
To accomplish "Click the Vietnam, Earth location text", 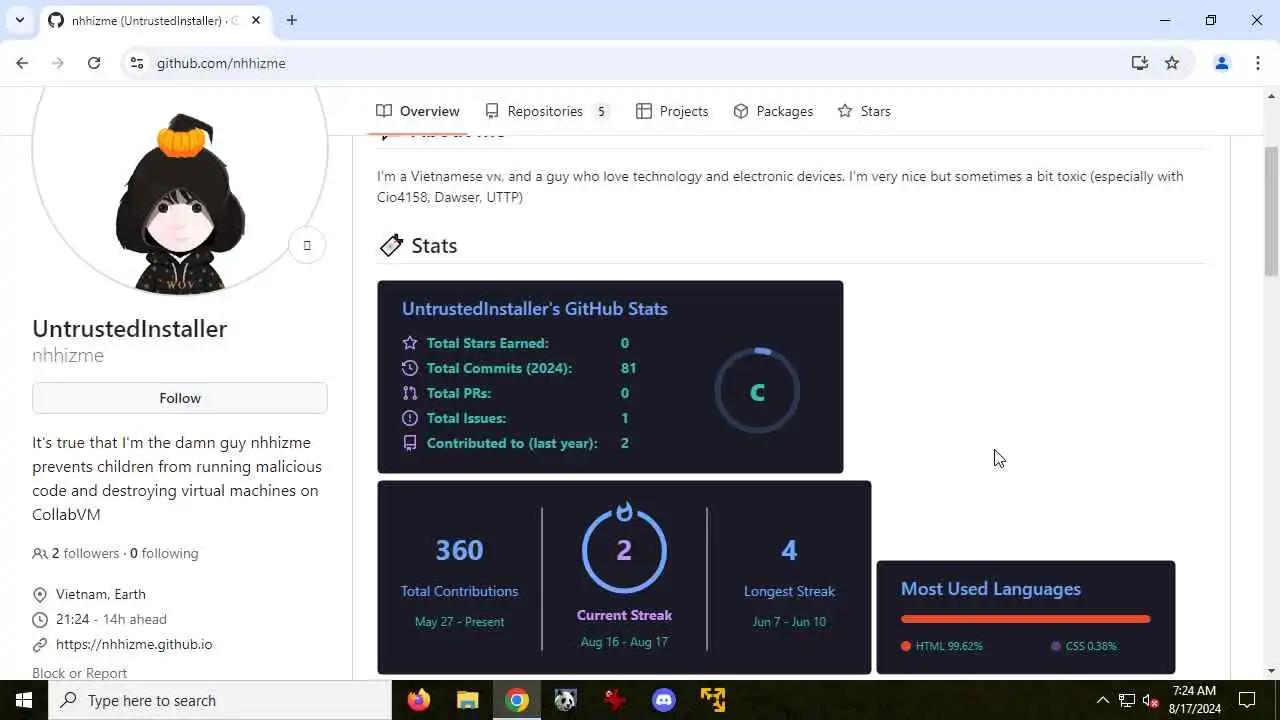I will [101, 594].
